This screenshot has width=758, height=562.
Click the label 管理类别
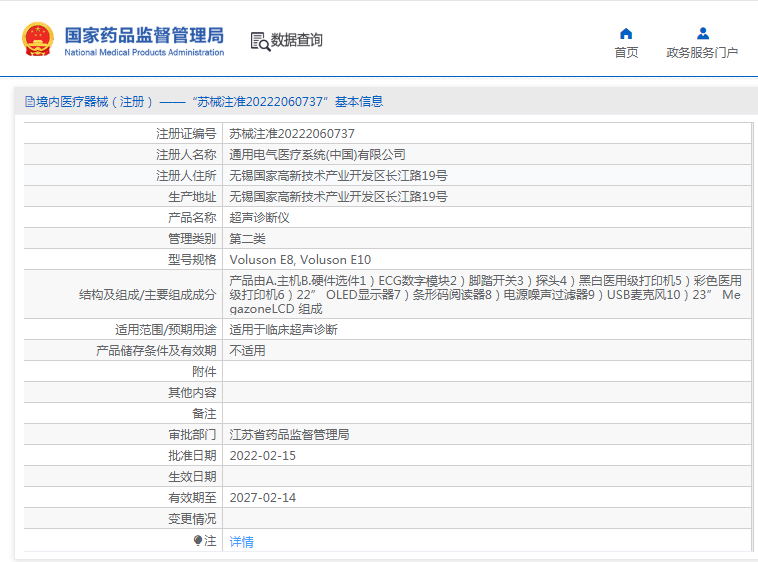[x=192, y=239]
